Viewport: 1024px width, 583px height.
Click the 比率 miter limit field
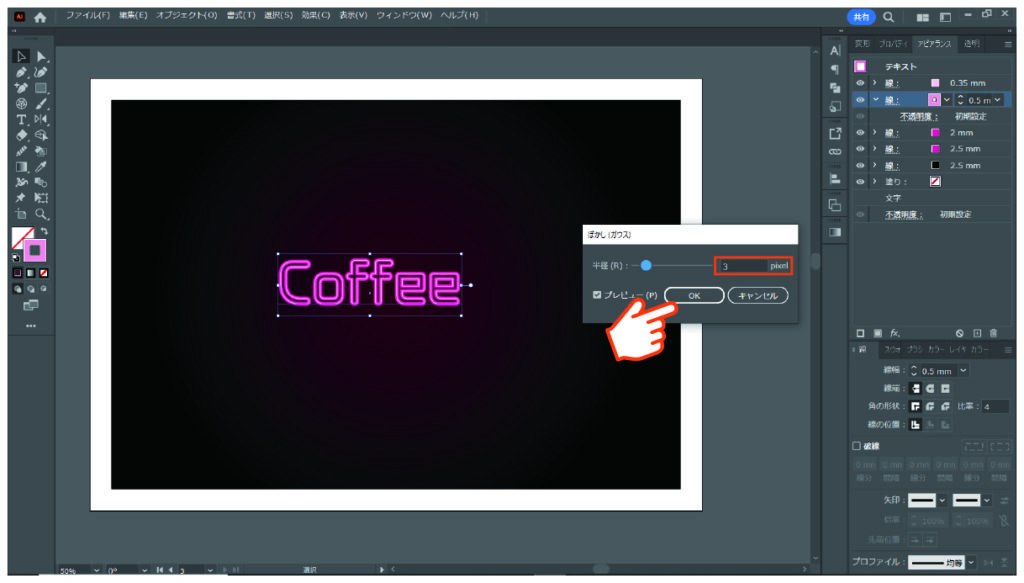tap(995, 406)
